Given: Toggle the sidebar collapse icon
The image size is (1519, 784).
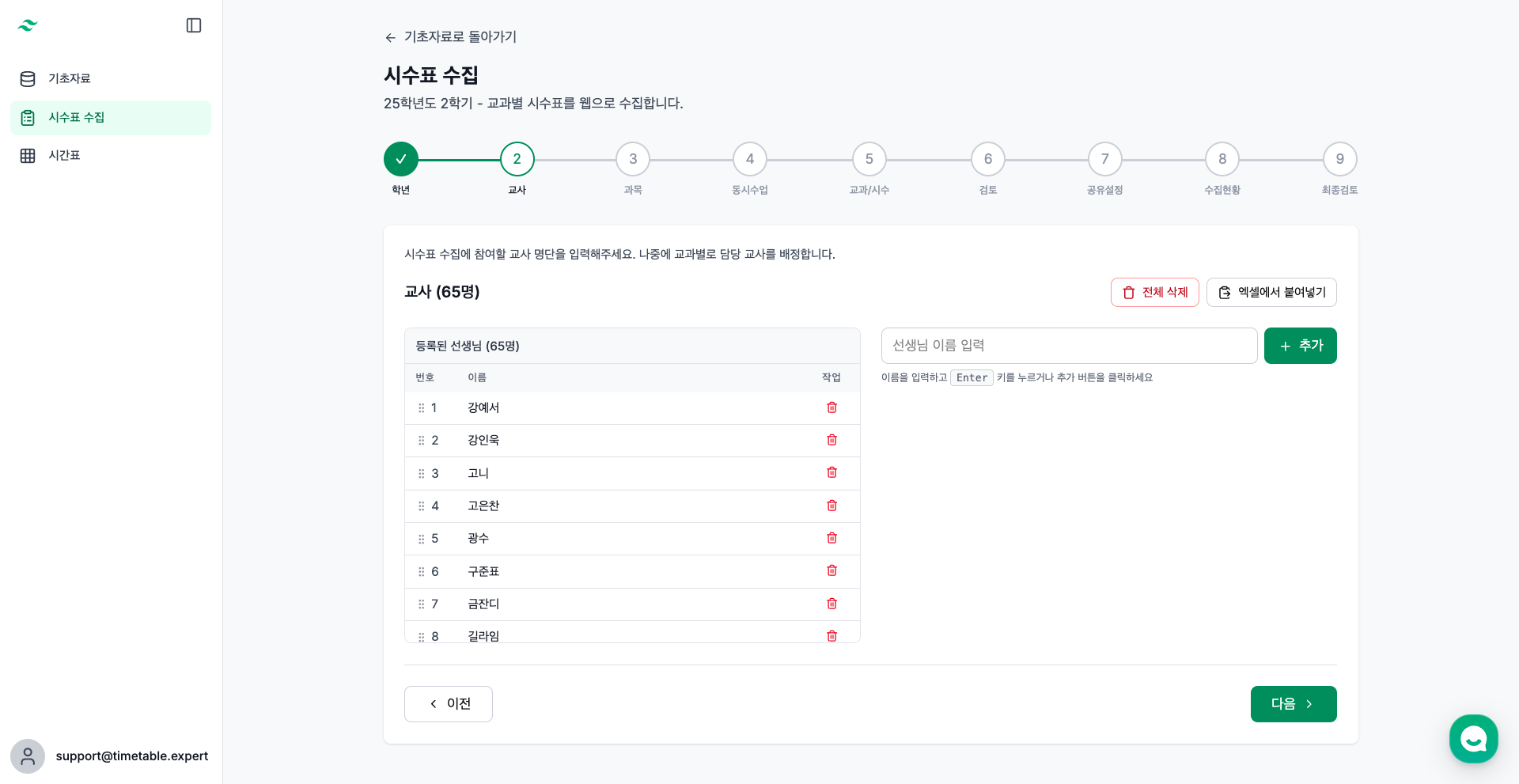Looking at the screenshot, I should click(x=194, y=25).
